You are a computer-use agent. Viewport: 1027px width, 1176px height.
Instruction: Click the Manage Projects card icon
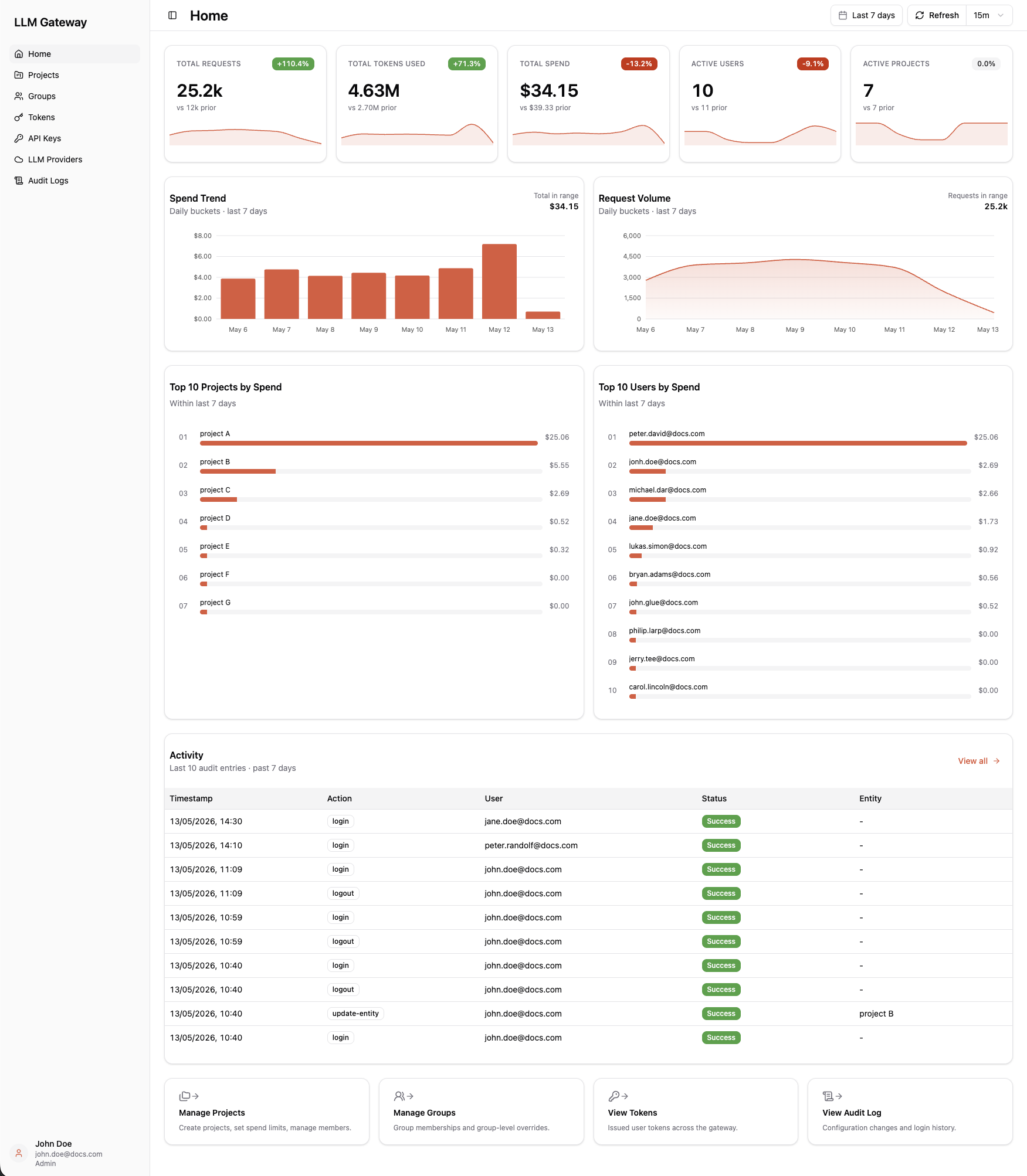point(189,1096)
